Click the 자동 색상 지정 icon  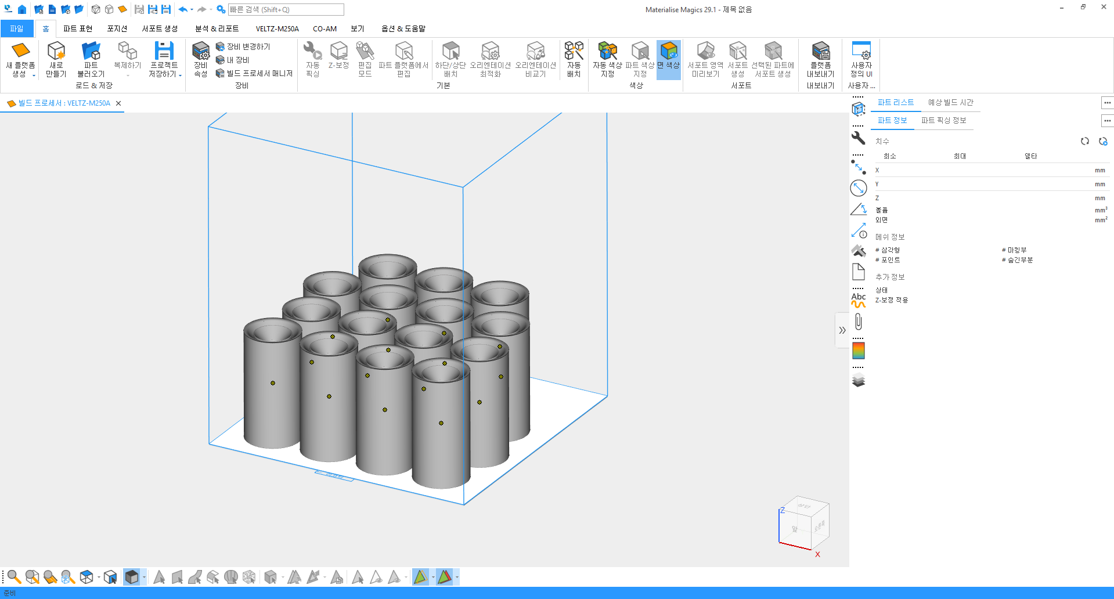(x=607, y=50)
